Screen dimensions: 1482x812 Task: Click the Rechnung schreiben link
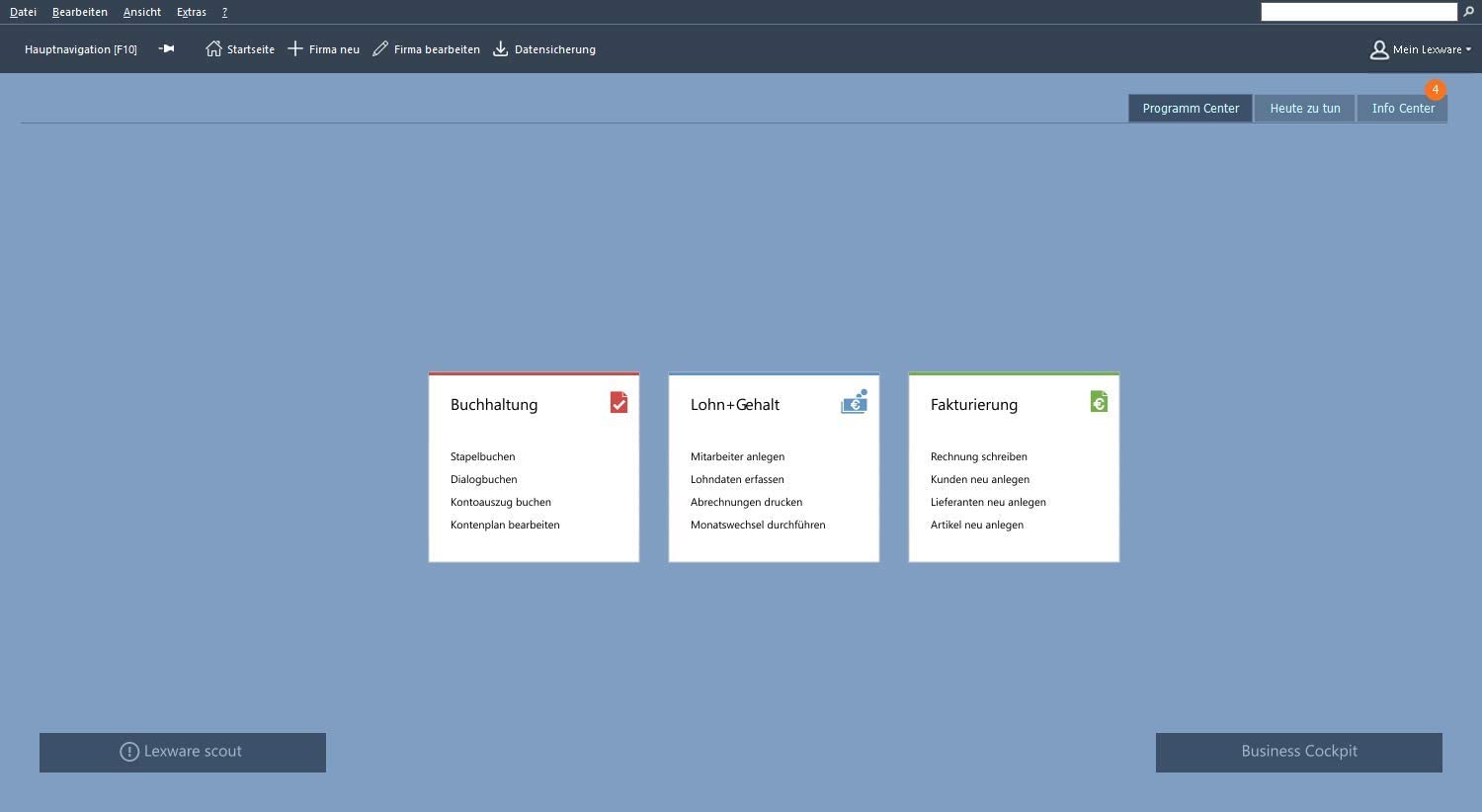coord(978,456)
